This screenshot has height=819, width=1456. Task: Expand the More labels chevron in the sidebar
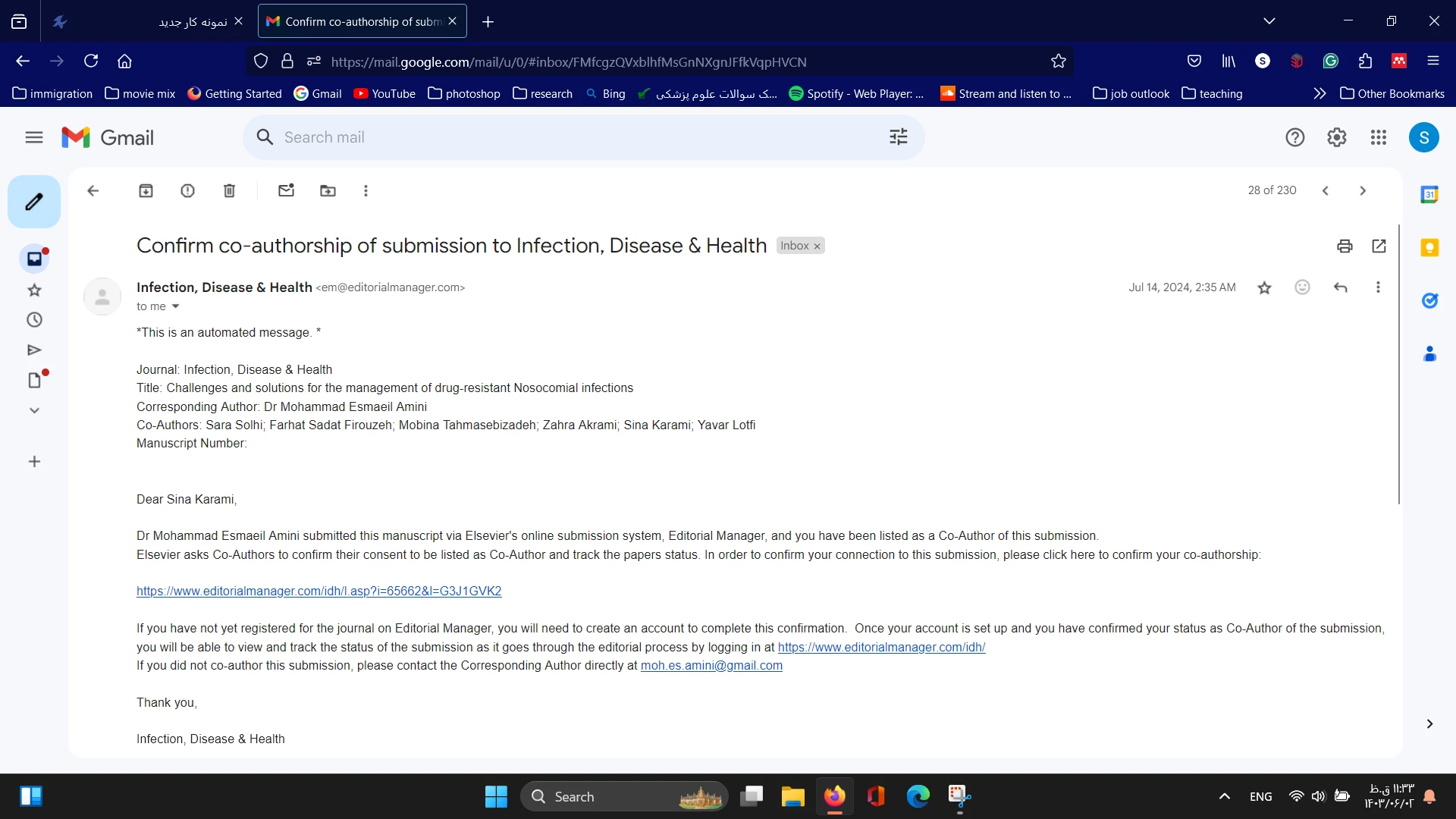pyautogui.click(x=34, y=410)
